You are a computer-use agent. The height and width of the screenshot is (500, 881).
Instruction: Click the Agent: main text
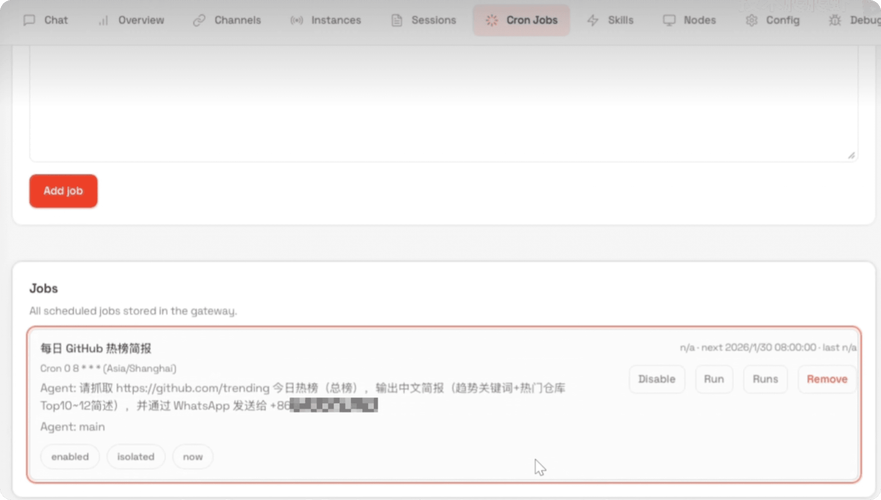[72, 427]
